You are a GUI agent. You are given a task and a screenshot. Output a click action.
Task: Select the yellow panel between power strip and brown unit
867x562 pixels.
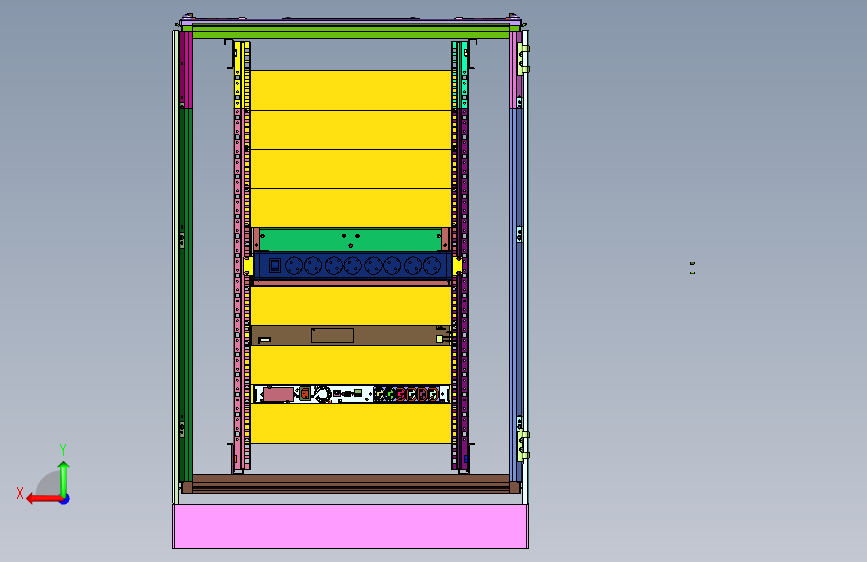click(351, 306)
